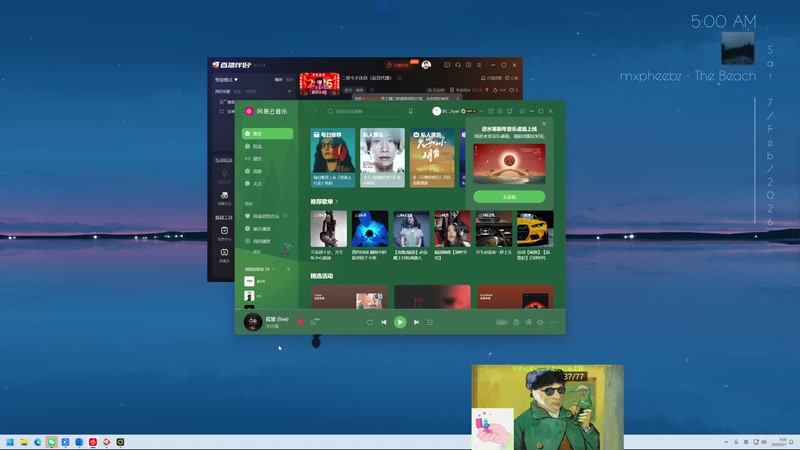This screenshot has height=450, width=800.
Task: Open File Explorer from the taskbar
Action: click(x=24, y=442)
